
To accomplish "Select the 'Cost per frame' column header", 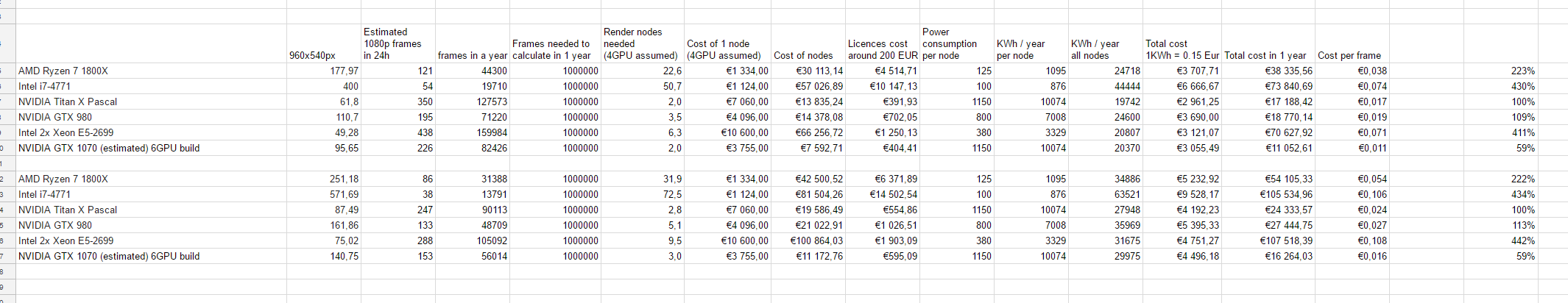I will (x=1349, y=55).
